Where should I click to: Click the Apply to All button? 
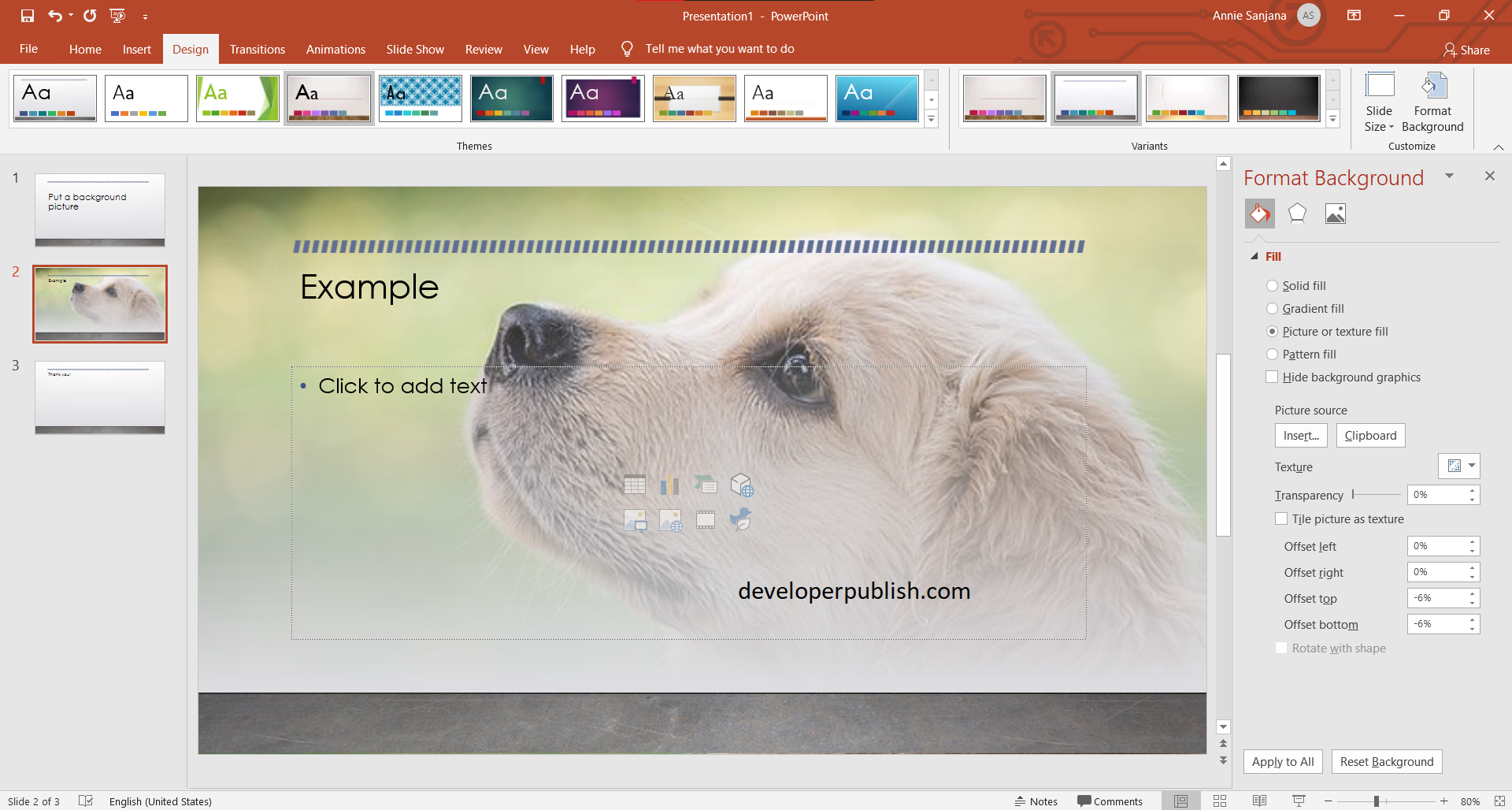tap(1282, 761)
